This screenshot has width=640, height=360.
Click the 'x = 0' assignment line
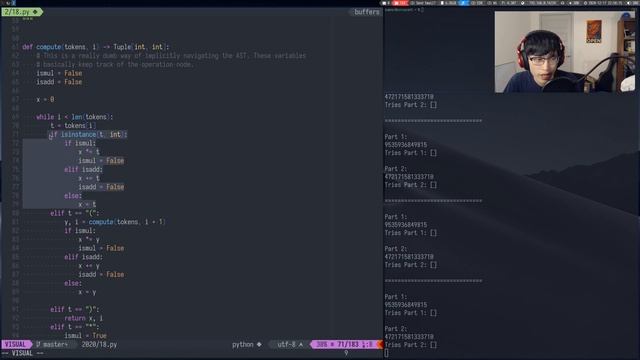(45, 99)
